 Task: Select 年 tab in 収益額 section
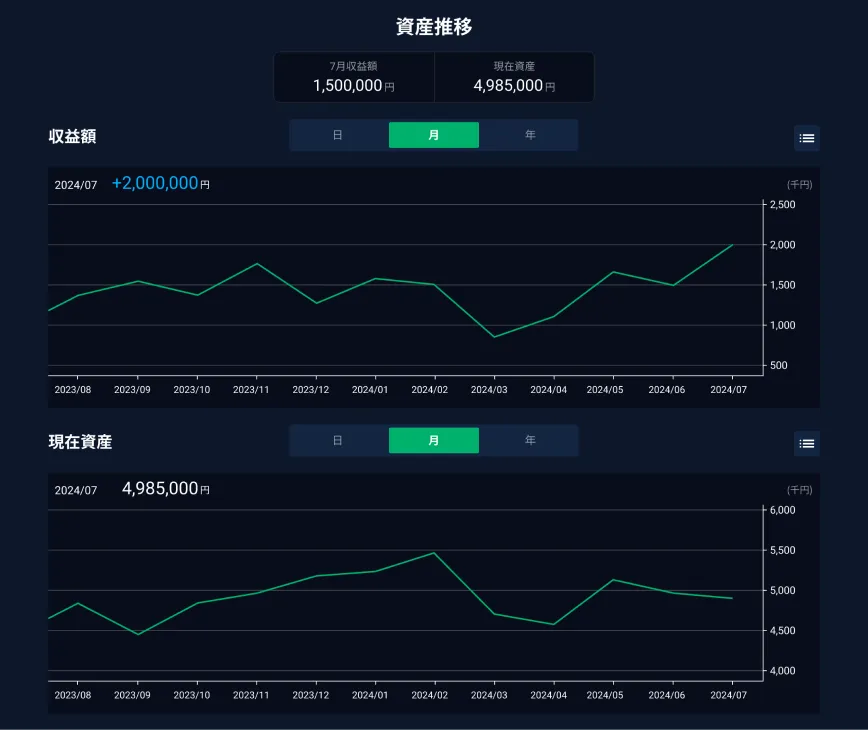530,135
